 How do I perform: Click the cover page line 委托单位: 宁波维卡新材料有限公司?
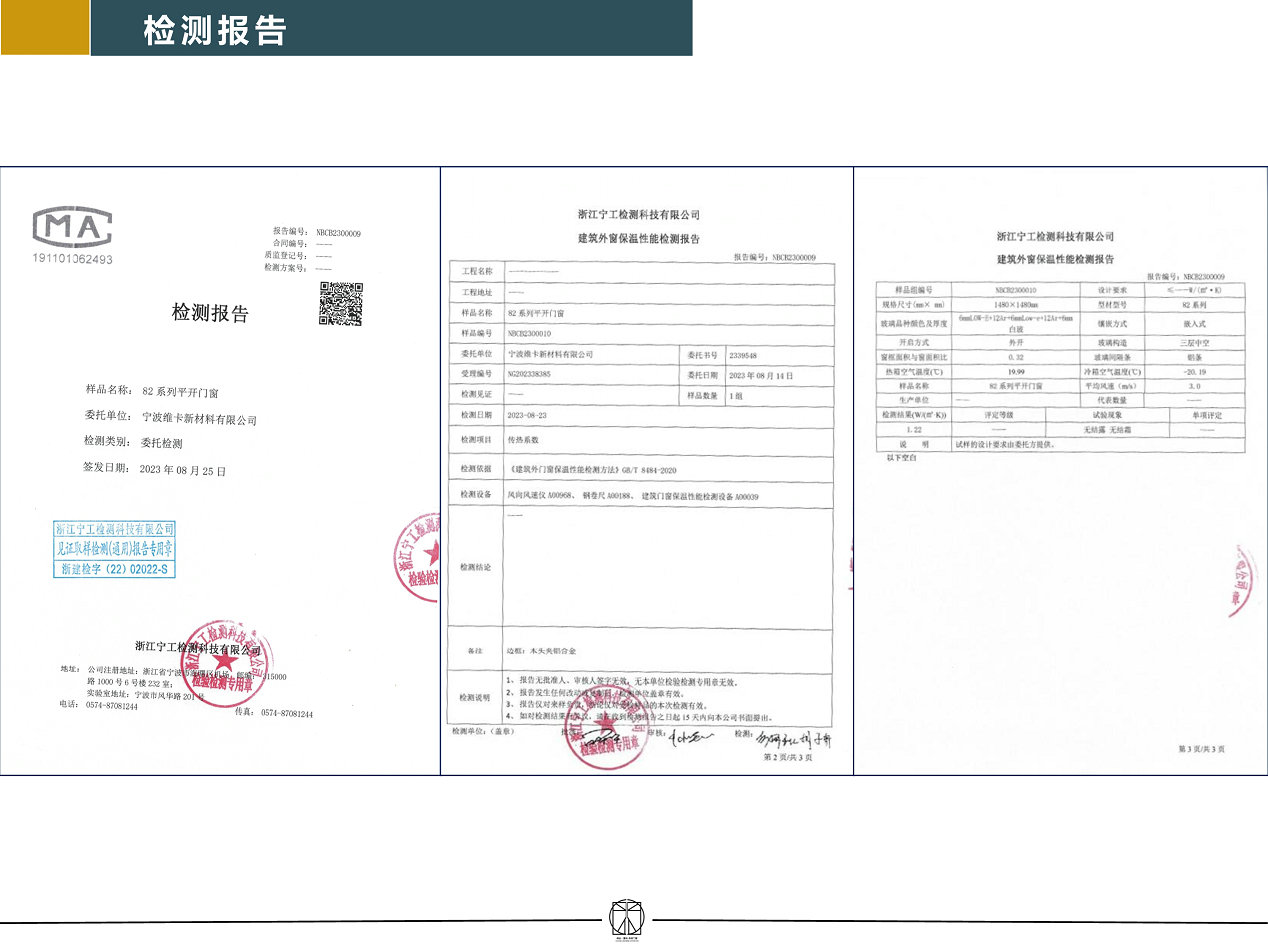tap(172, 418)
